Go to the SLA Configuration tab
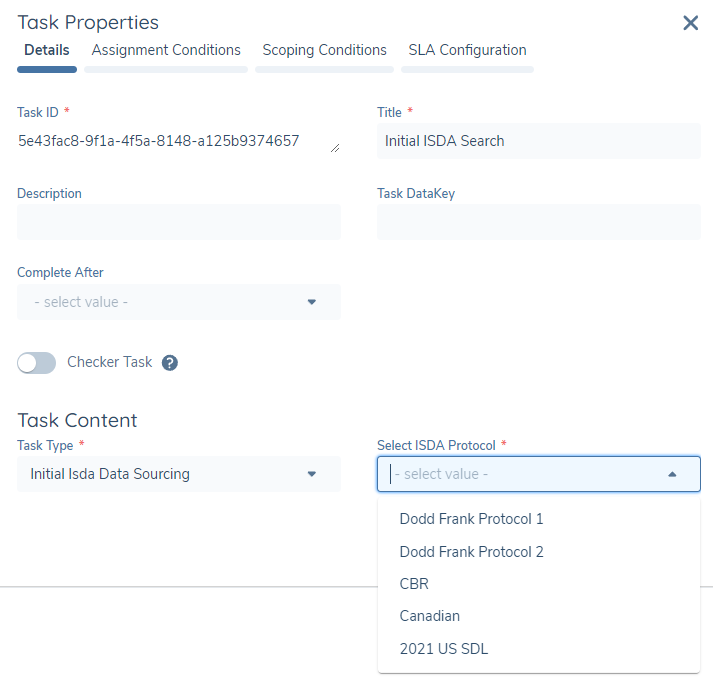 [467, 50]
